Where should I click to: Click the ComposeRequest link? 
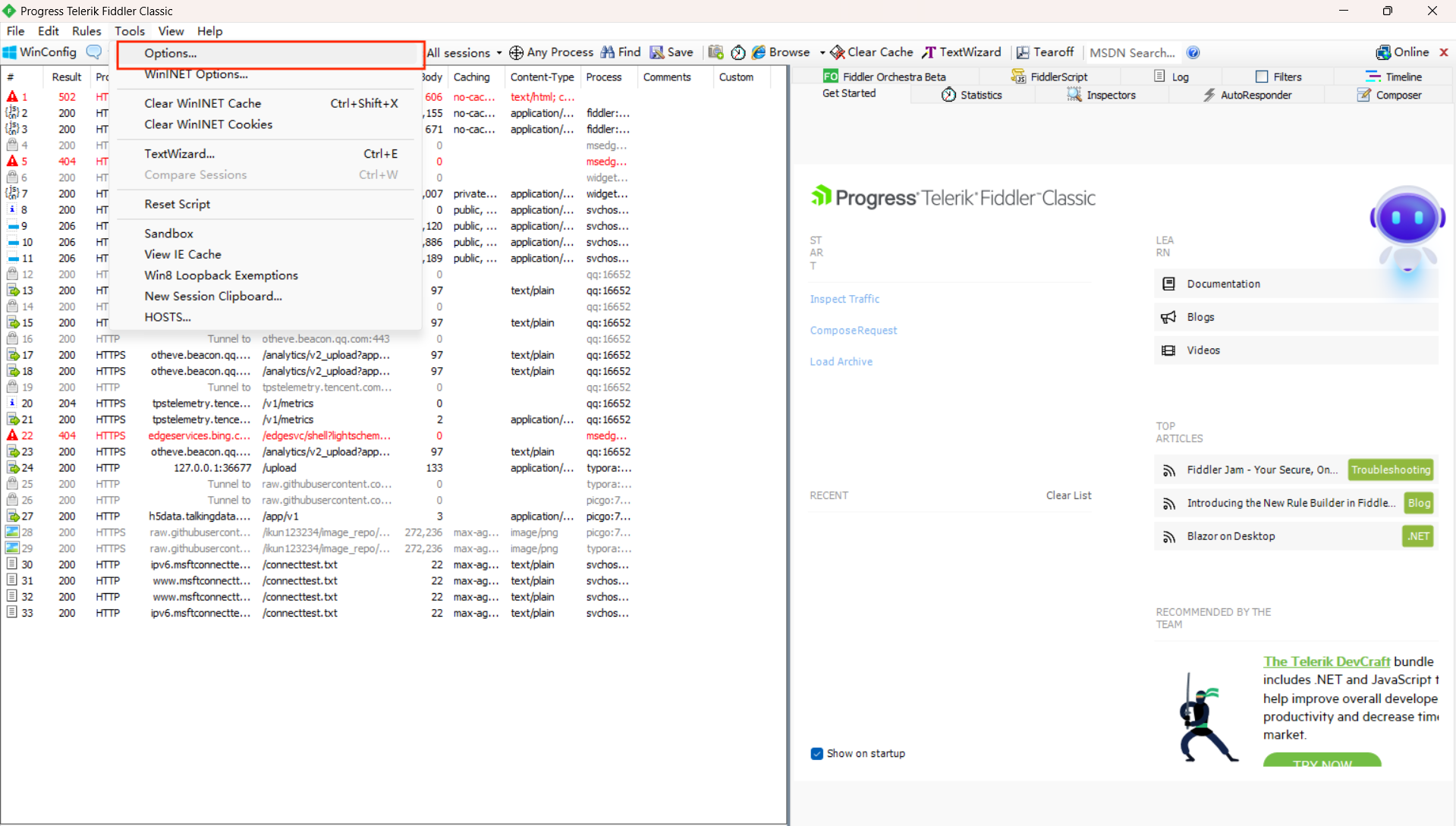(853, 331)
